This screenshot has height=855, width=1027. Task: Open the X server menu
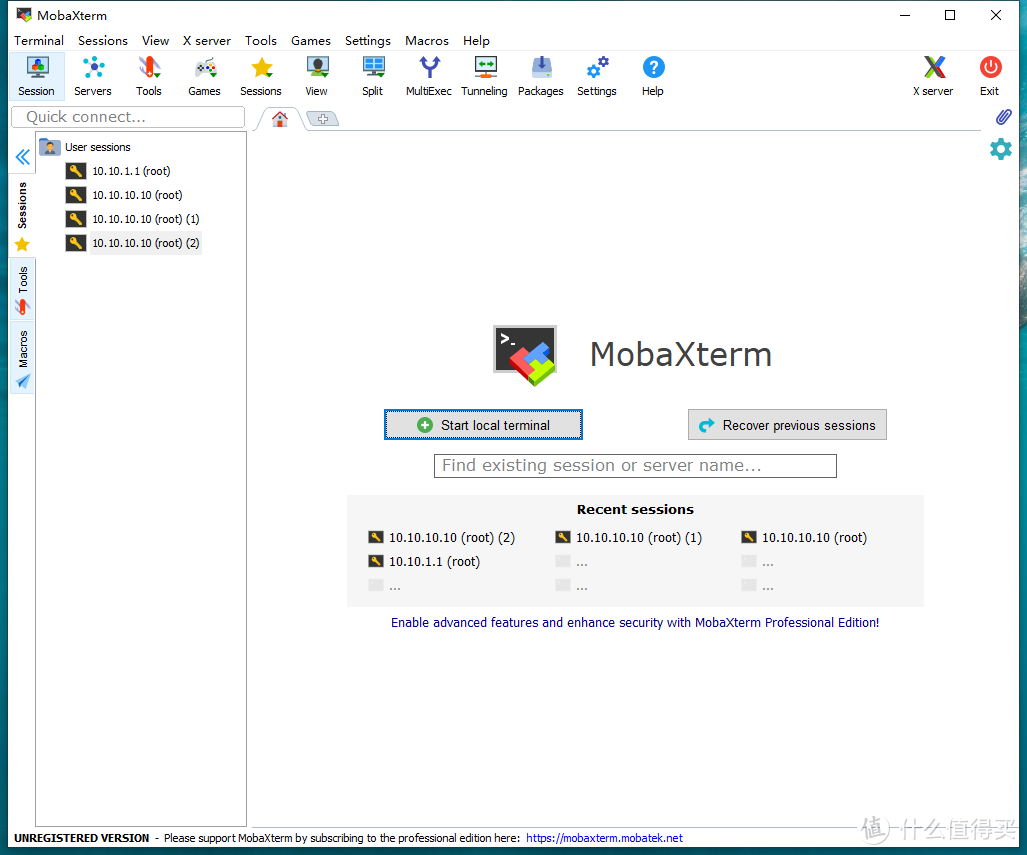tap(207, 41)
